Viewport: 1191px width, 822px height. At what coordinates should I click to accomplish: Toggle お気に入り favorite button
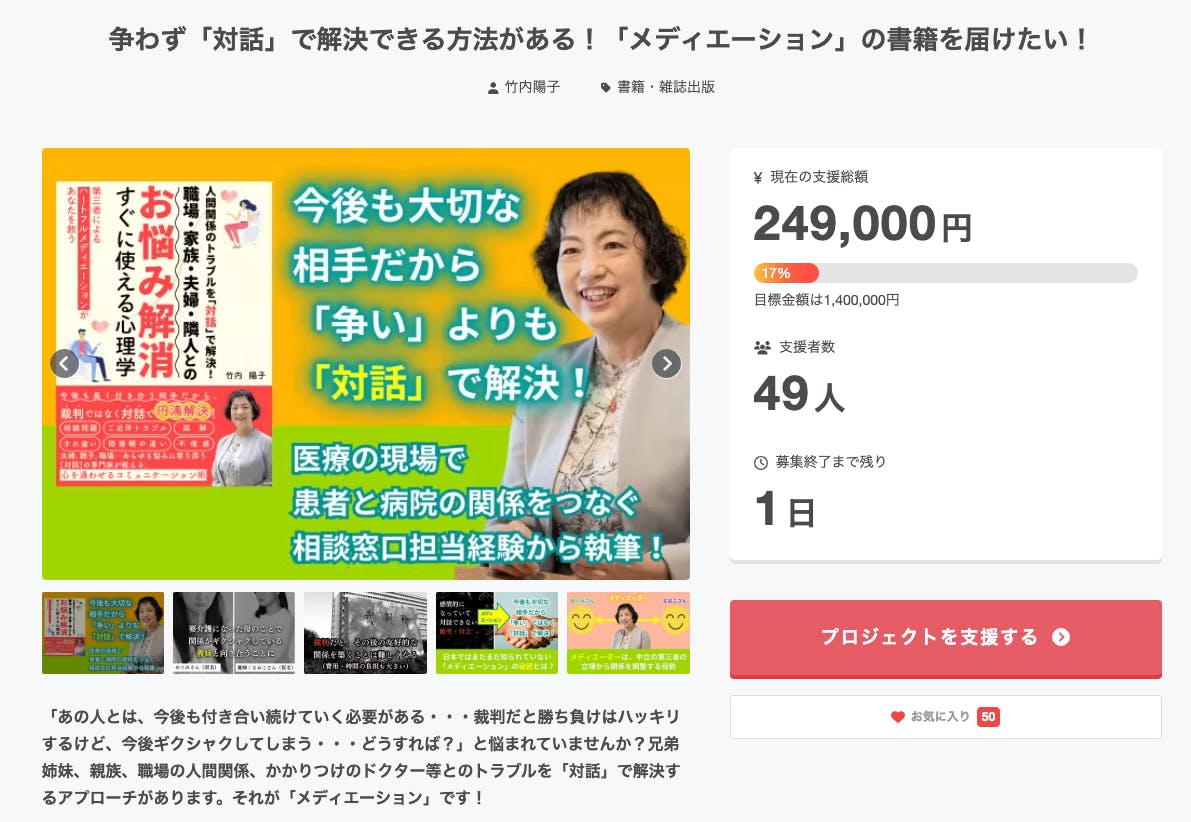946,716
